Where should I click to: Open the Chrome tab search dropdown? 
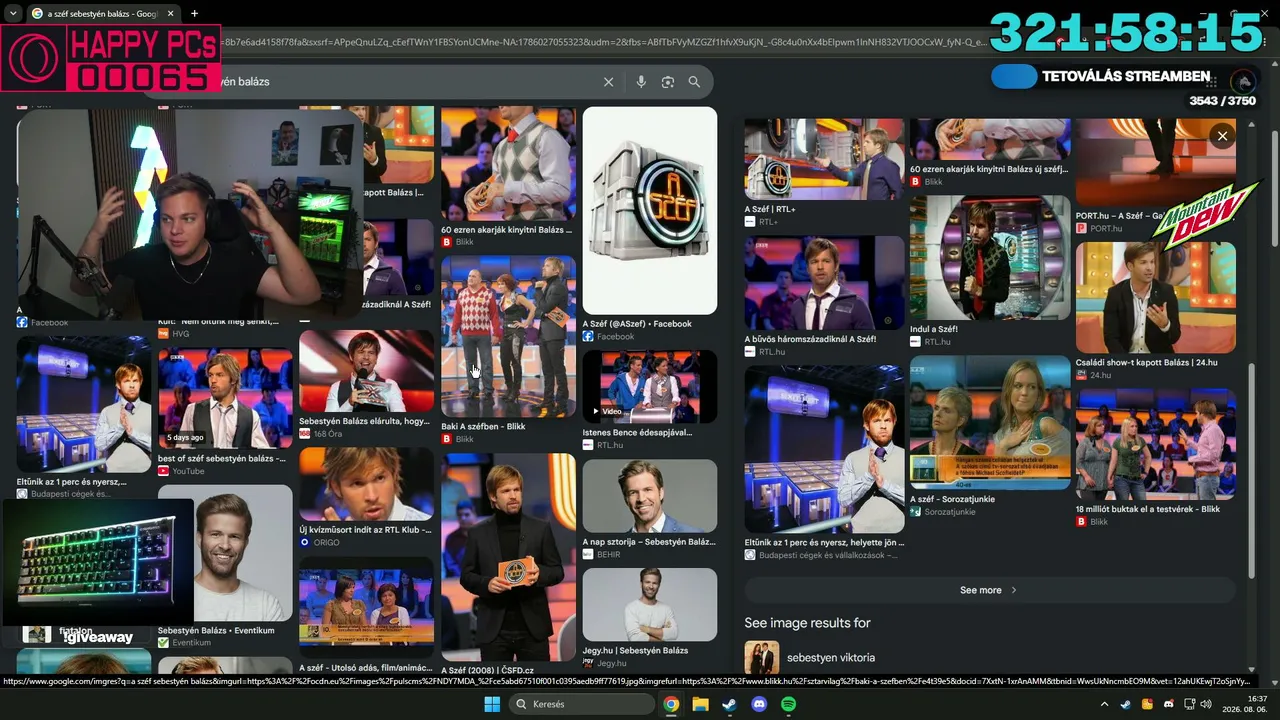pos(13,14)
